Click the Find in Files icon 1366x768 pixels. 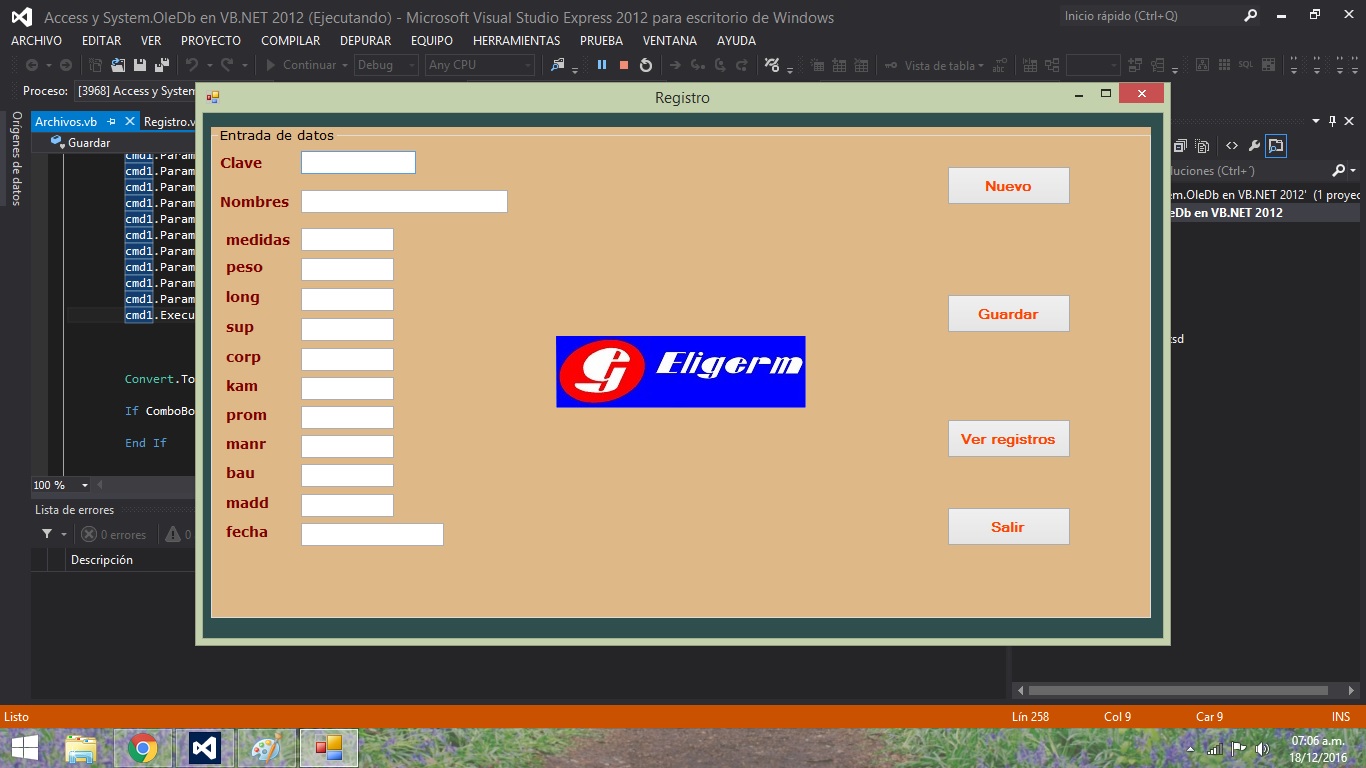[558, 65]
